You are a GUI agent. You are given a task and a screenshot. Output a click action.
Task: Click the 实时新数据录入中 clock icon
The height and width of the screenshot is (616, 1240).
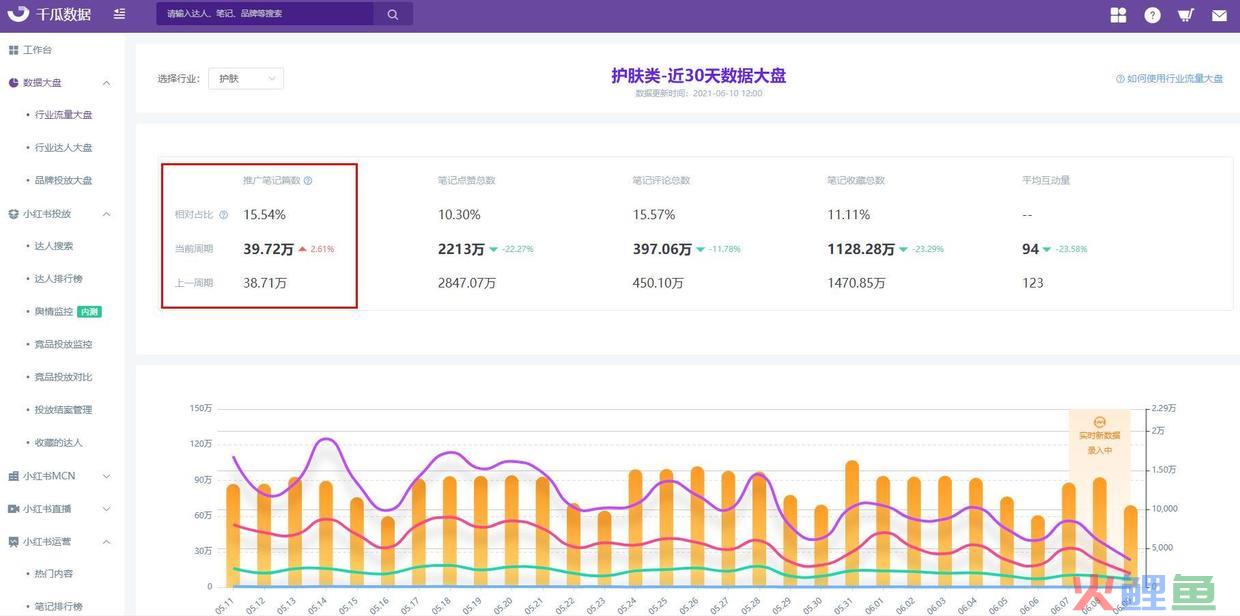click(1100, 422)
